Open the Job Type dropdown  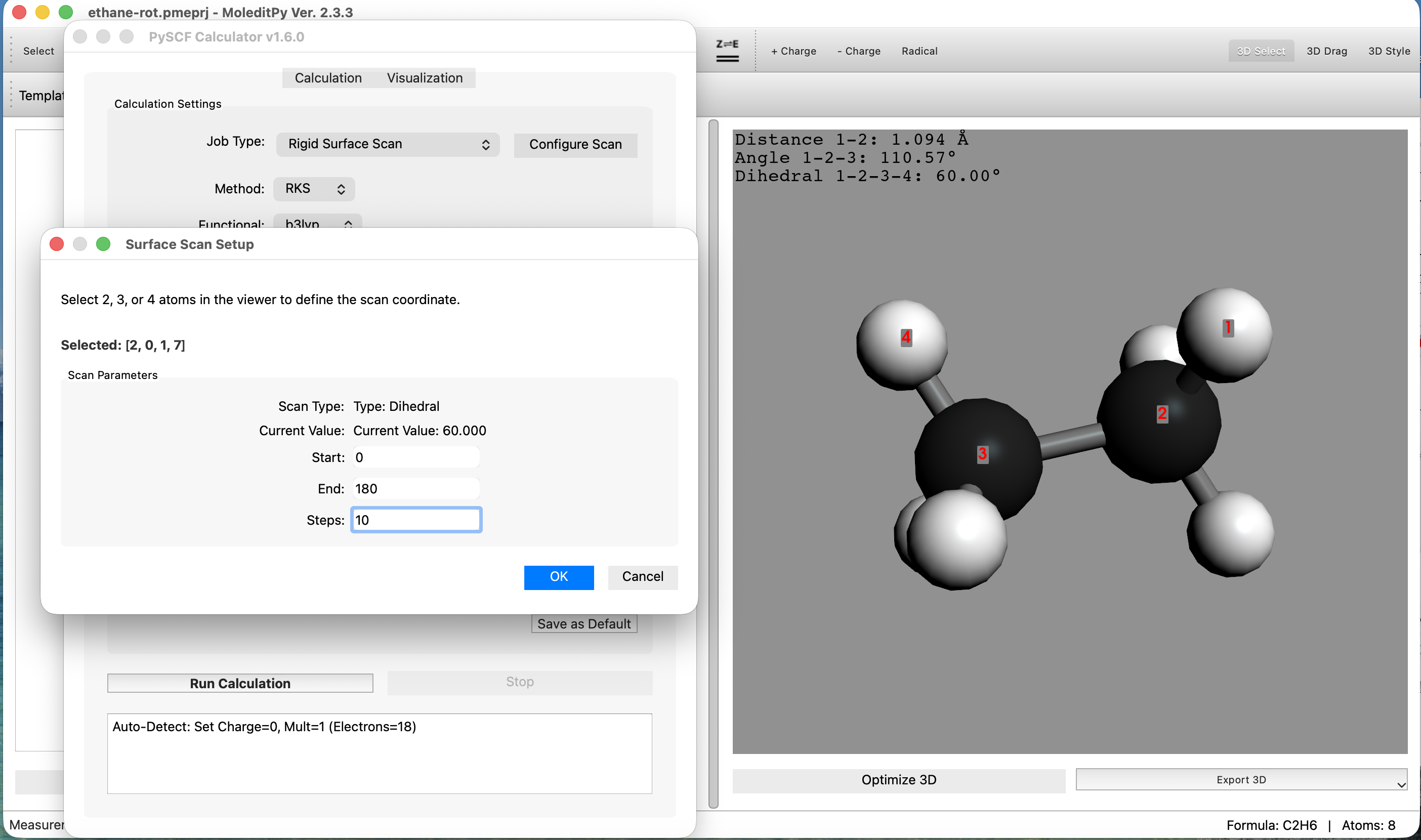tap(388, 144)
